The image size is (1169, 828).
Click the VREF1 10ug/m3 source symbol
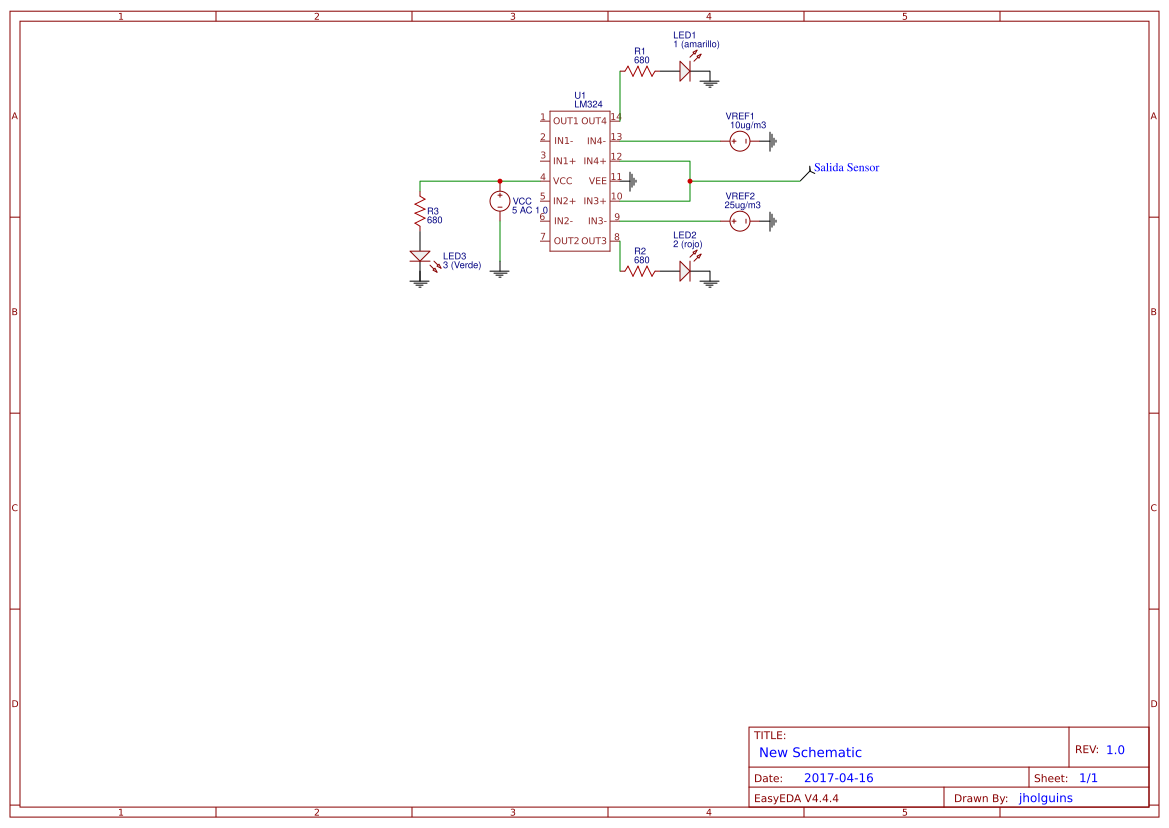click(740, 141)
